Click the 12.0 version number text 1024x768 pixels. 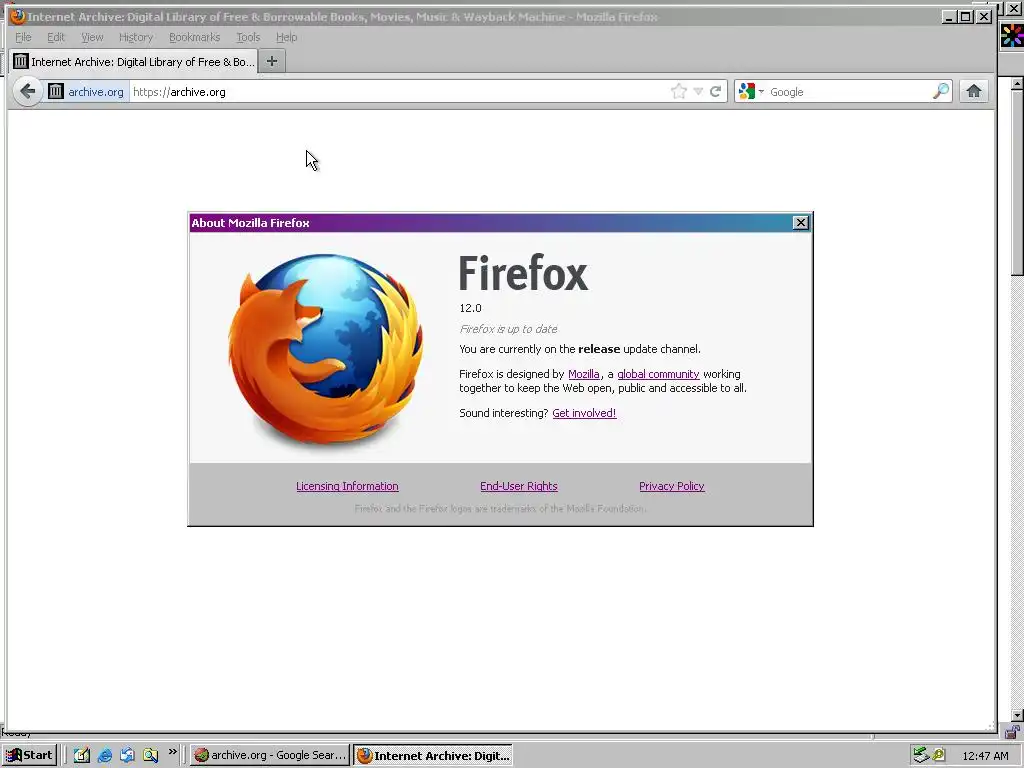(470, 308)
